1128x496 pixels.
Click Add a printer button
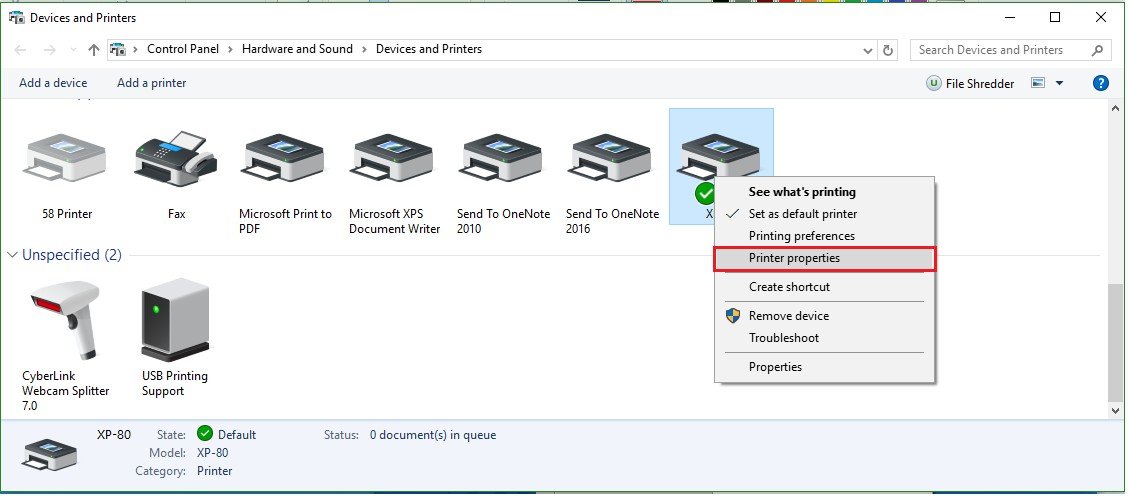[x=151, y=83]
